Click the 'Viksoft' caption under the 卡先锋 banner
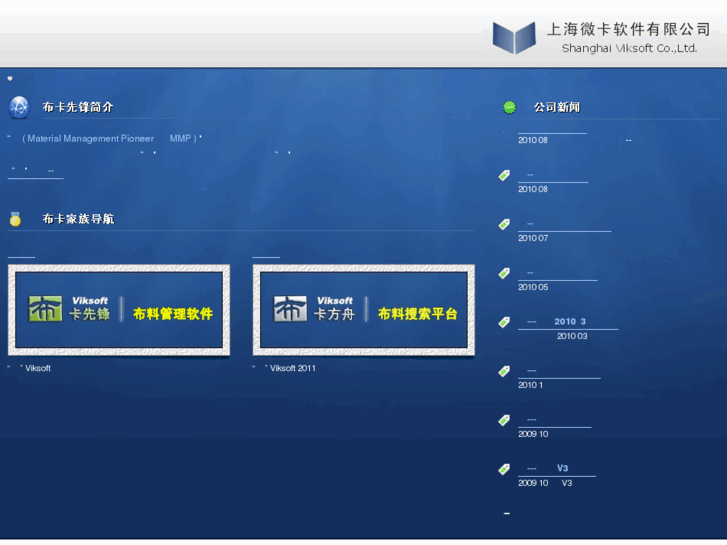Screen dimensions: 727x545 (x=38, y=368)
